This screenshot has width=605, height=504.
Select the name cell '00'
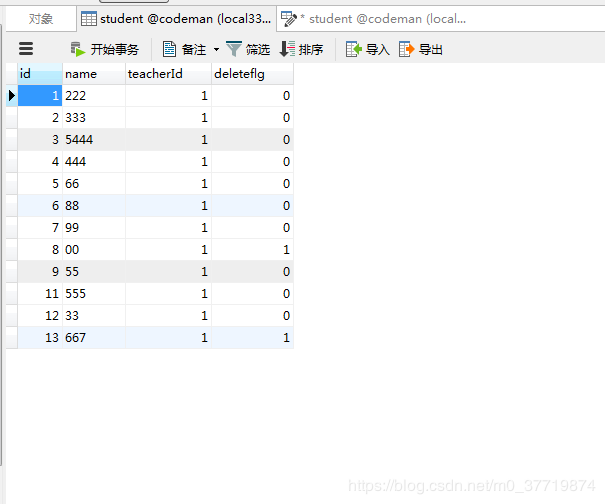tap(94, 249)
